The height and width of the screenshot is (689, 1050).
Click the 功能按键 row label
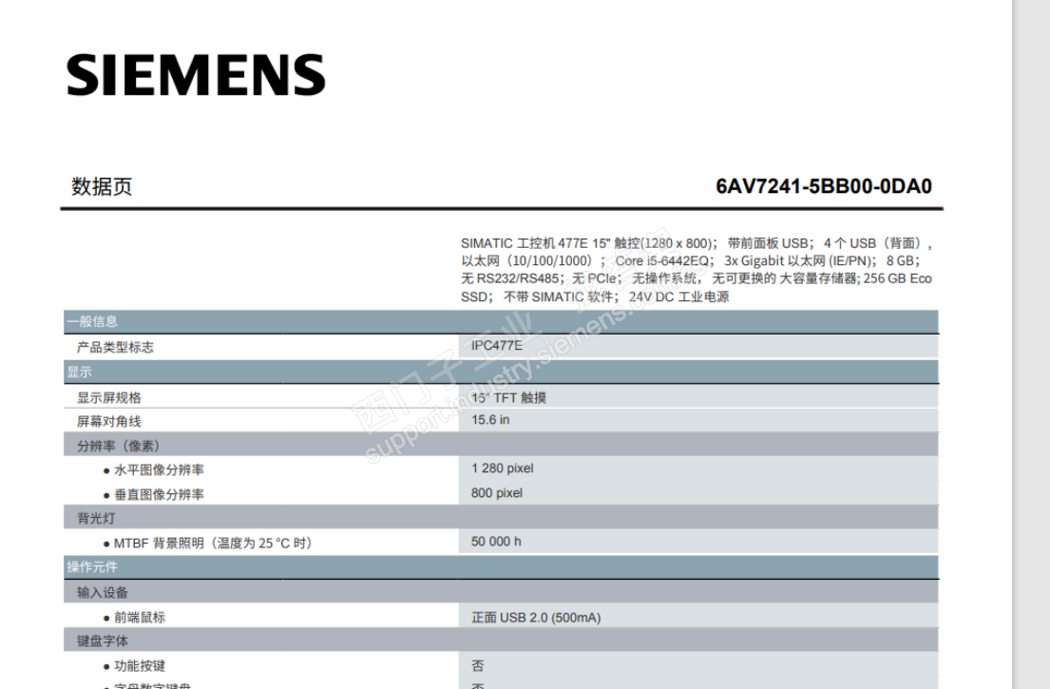(x=139, y=666)
